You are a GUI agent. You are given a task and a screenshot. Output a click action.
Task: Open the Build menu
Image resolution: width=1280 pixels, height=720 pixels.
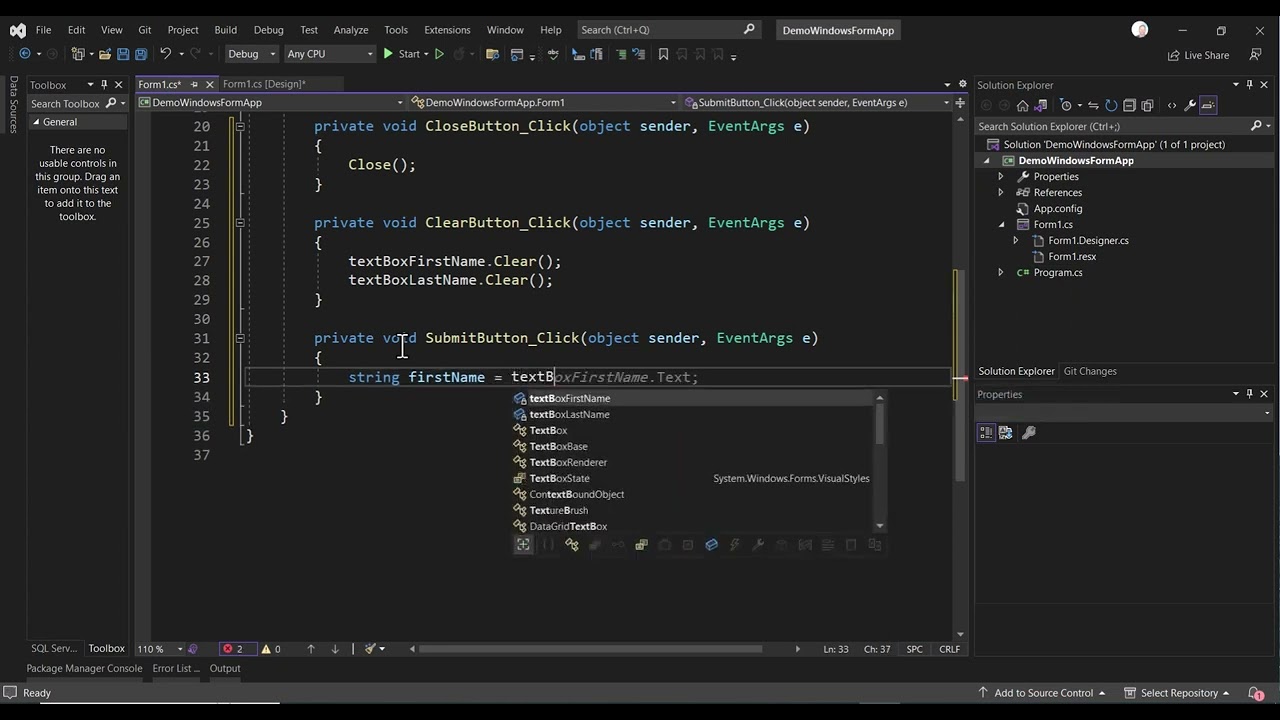pos(225,30)
